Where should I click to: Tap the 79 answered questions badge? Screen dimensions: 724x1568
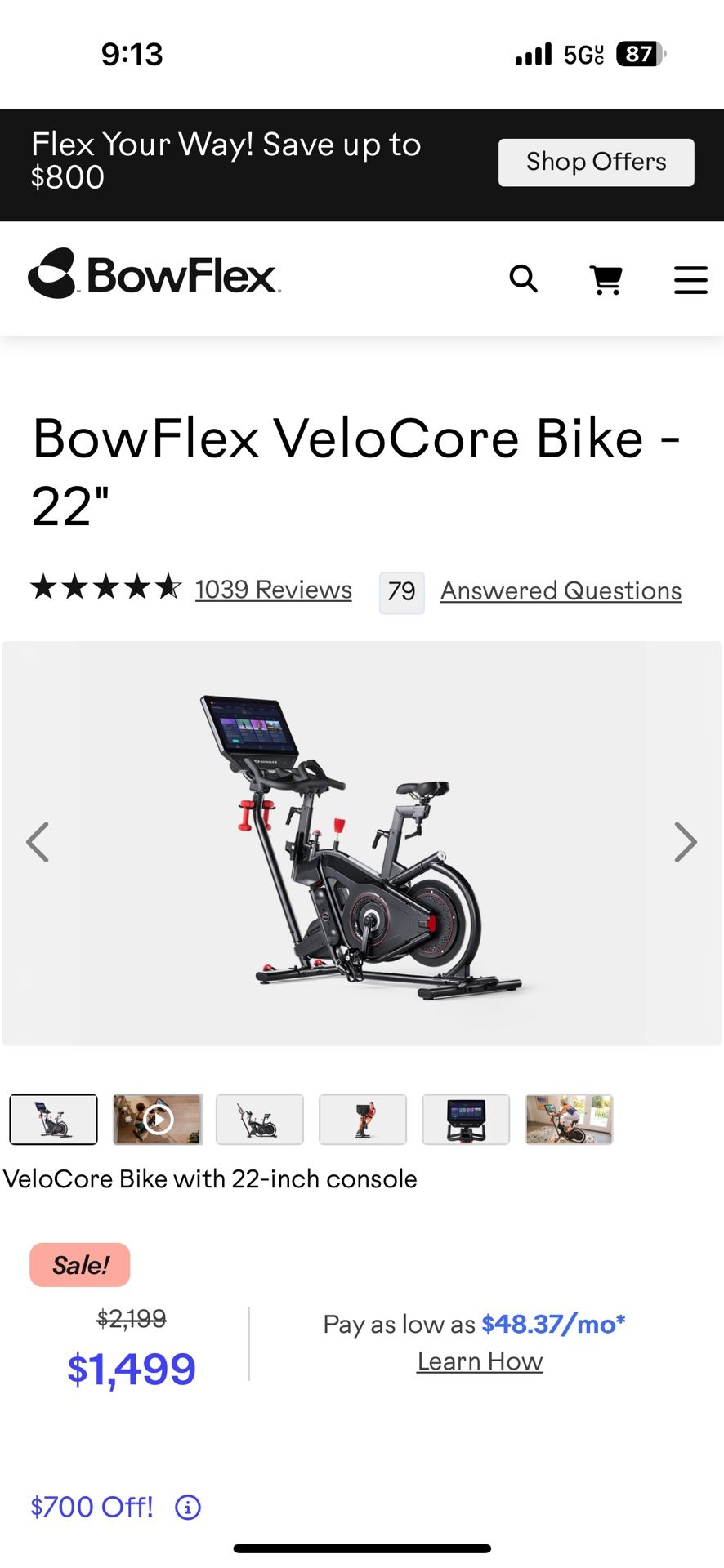tap(402, 592)
